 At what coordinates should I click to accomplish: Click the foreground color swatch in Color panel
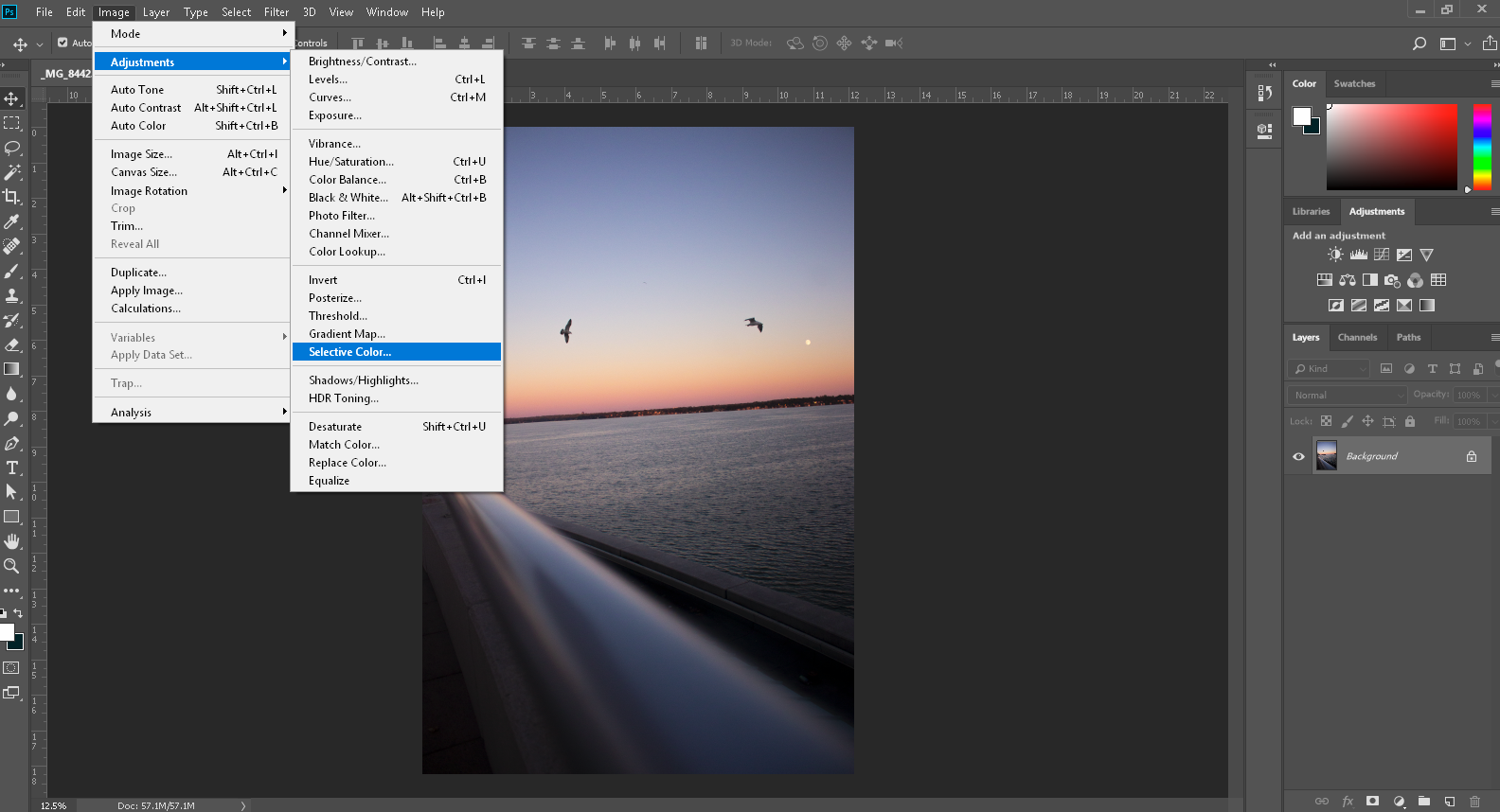[1302, 115]
